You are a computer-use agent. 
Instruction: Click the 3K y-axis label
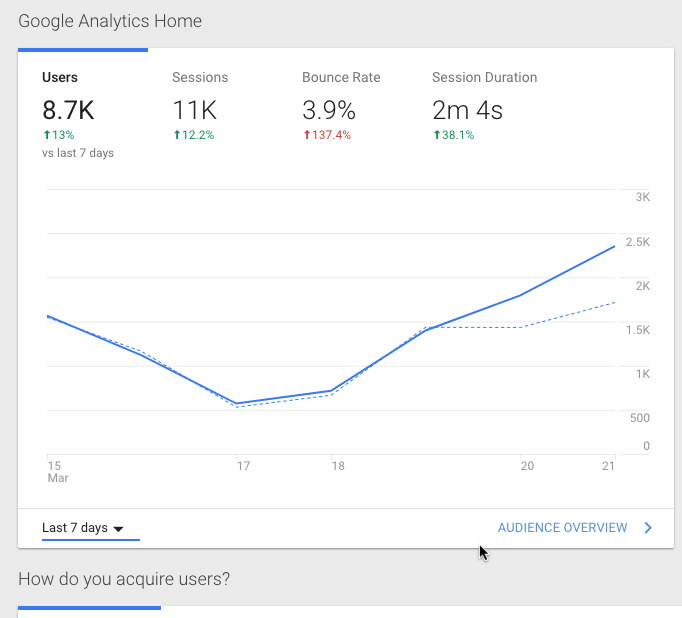click(x=643, y=197)
